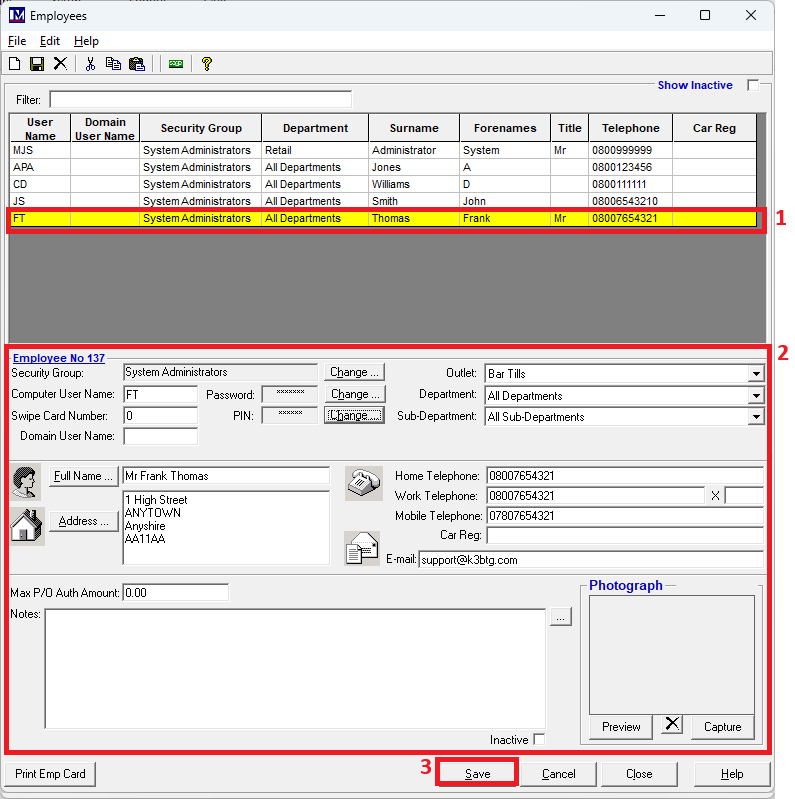Click the Copy toolbar icon
Screen dimensions: 795x799
point(113,64)
